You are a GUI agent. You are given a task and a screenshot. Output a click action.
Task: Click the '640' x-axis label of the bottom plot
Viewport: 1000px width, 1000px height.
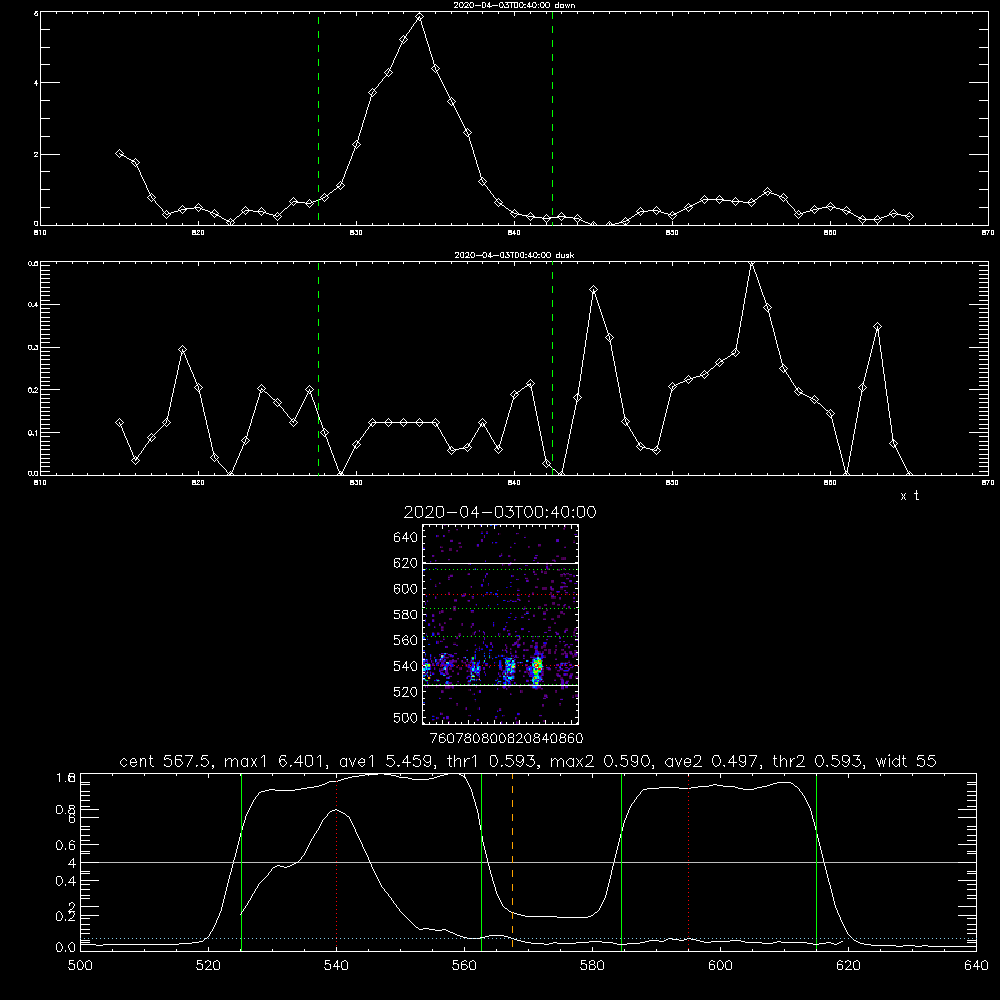click(976, 966)
